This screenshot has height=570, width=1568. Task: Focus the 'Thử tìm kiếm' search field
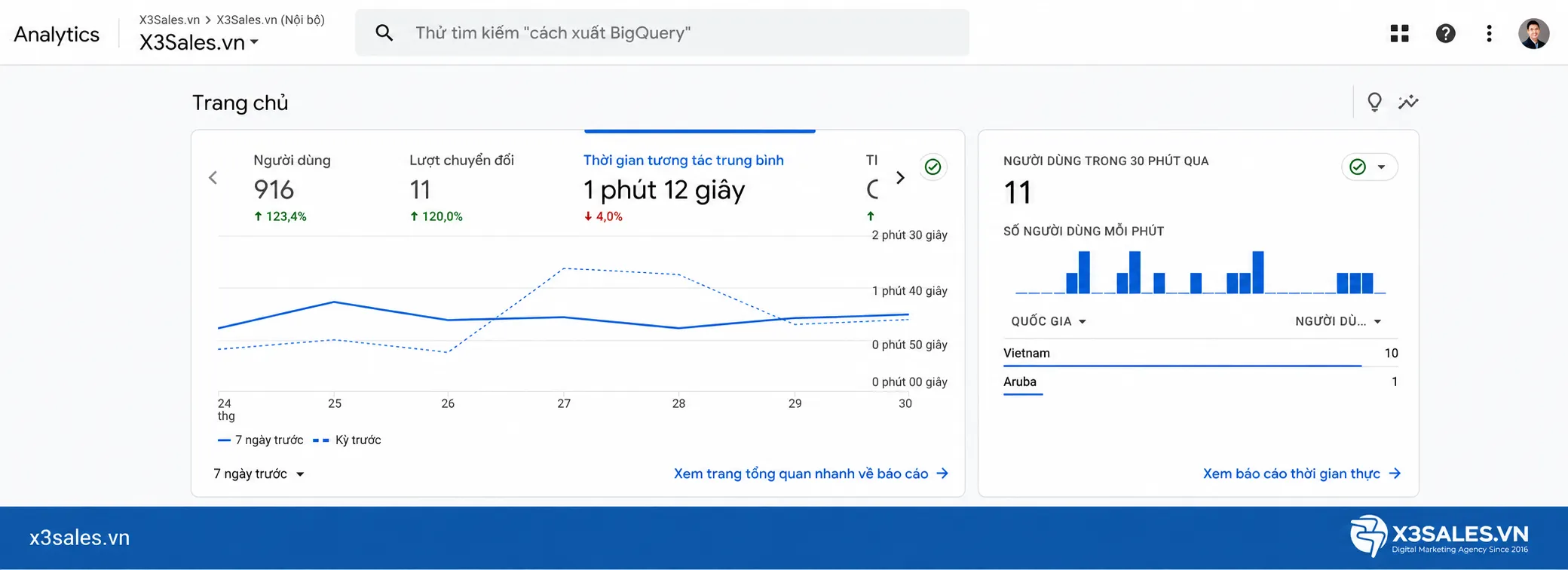tap(662, 33)
